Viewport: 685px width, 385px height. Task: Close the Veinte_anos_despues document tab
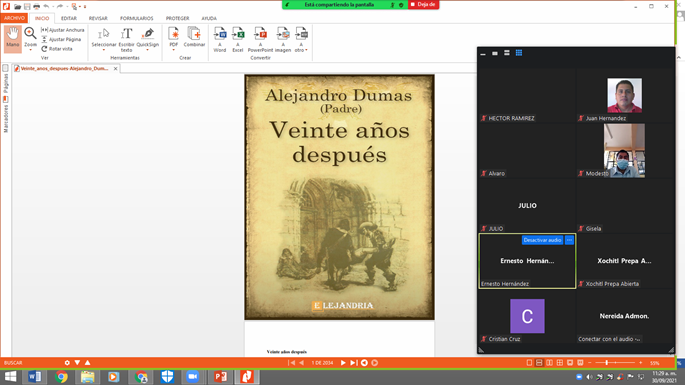tap(115, 69)
